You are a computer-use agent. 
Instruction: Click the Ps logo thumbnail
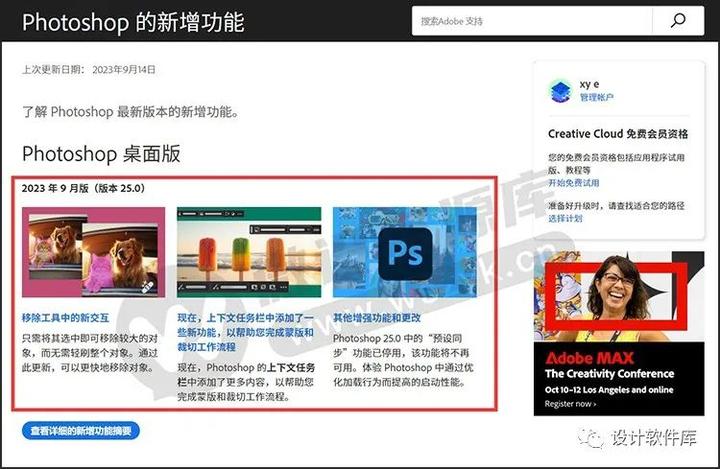coord(405,252)
